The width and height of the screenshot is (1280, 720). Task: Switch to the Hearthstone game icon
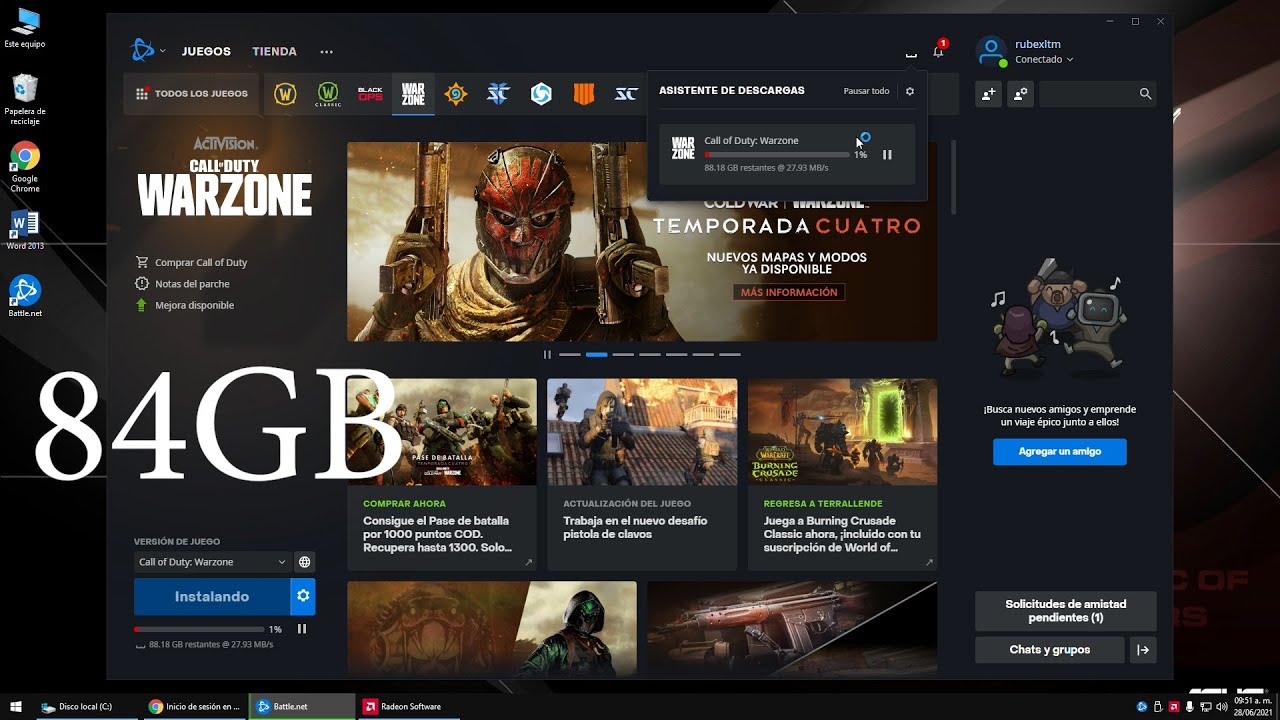tap(456, 93)
